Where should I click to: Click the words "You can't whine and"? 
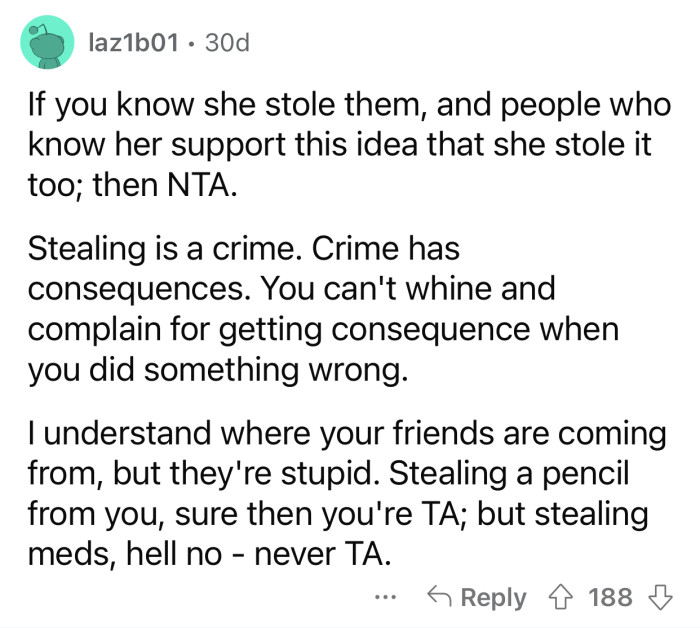tap(408, 289)
